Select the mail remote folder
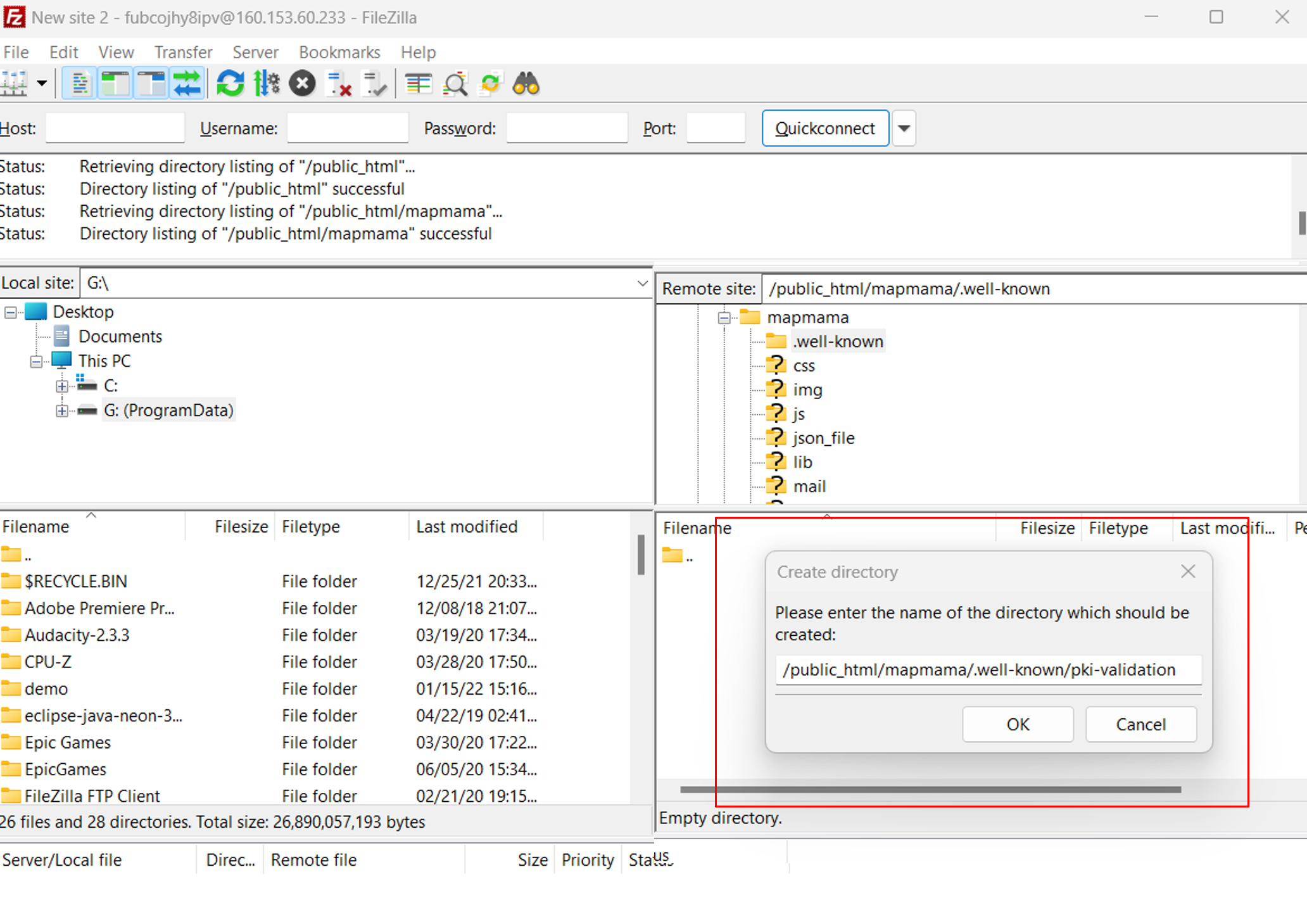 pos(809,486)
